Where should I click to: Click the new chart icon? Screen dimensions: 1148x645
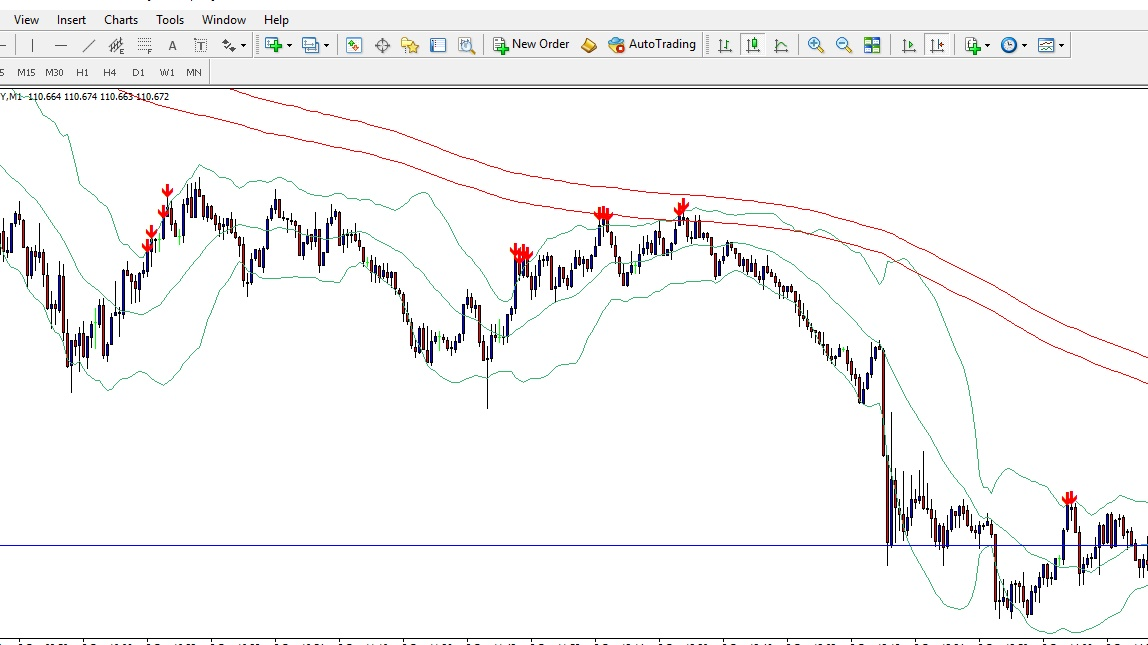coord(274,45)
